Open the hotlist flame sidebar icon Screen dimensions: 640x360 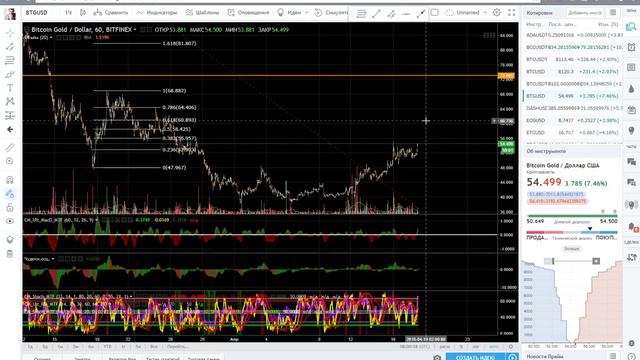tap(631, 89)
